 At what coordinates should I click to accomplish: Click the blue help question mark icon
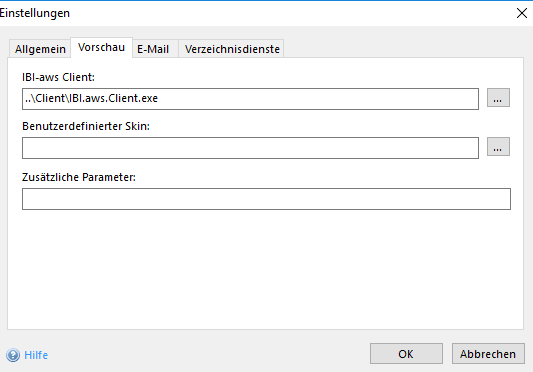(x=13, y=355)
